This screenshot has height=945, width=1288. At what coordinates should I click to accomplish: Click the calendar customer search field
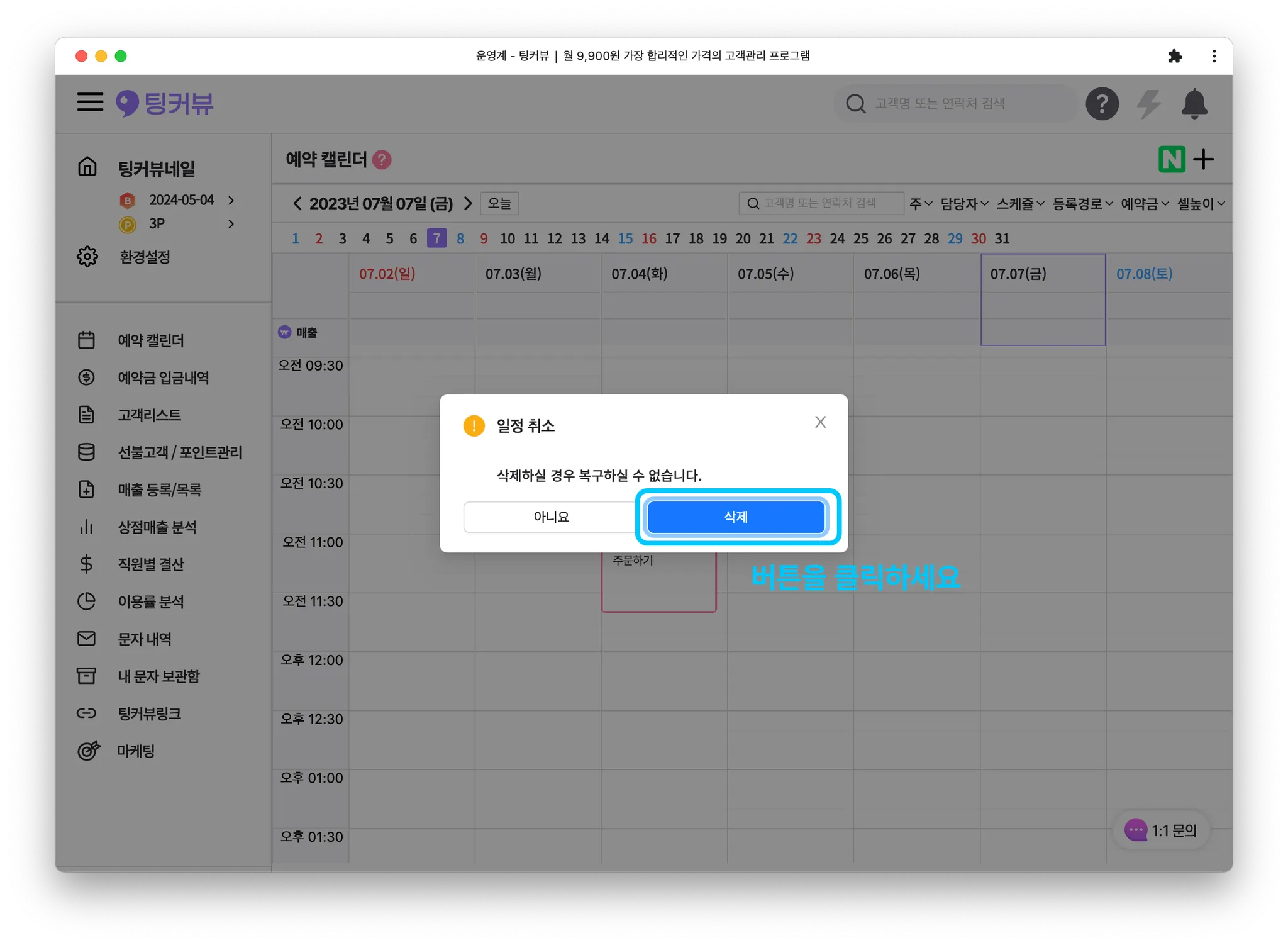[820, 203]
